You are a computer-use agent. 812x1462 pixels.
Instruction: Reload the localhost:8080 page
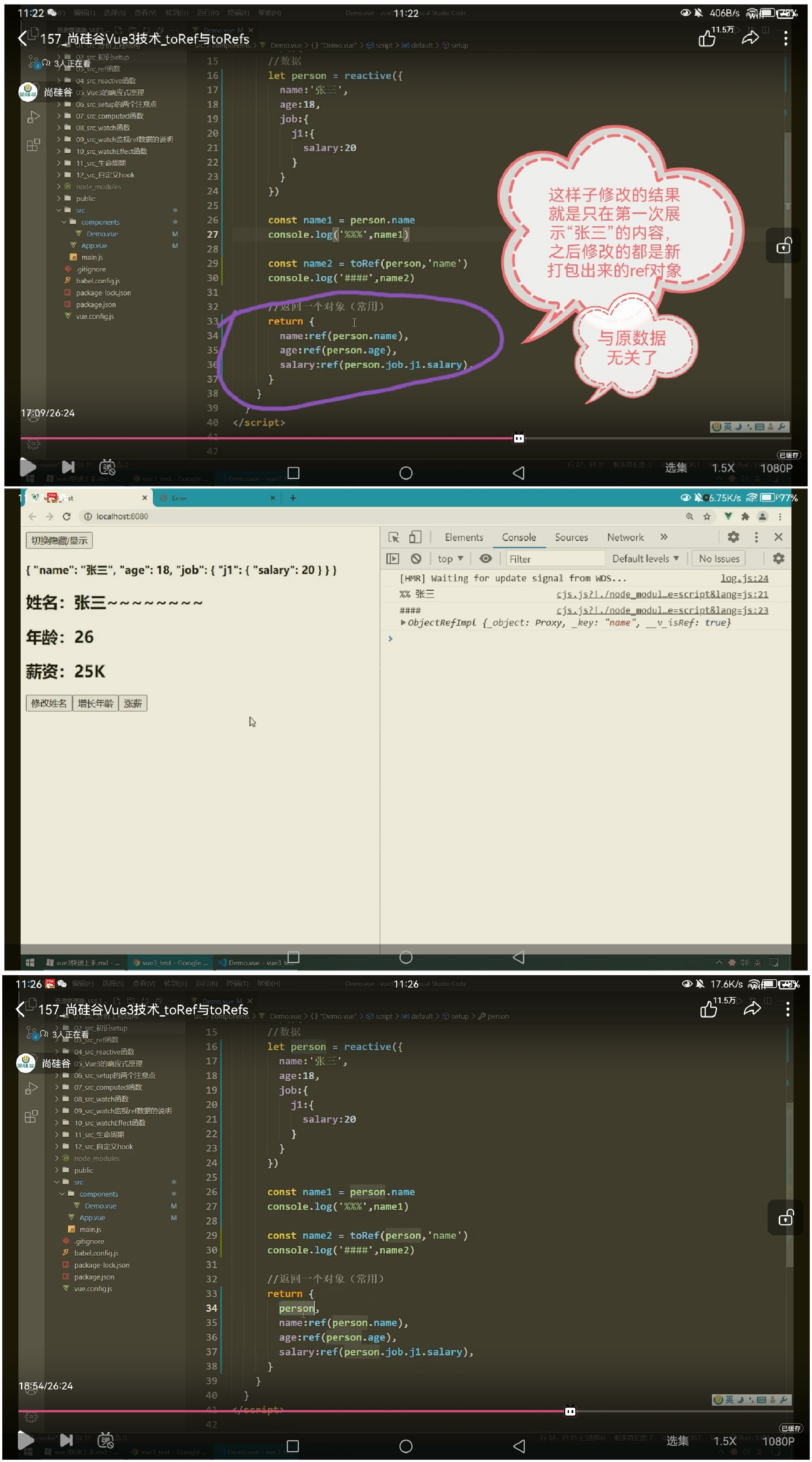click(x=67, y=517)
